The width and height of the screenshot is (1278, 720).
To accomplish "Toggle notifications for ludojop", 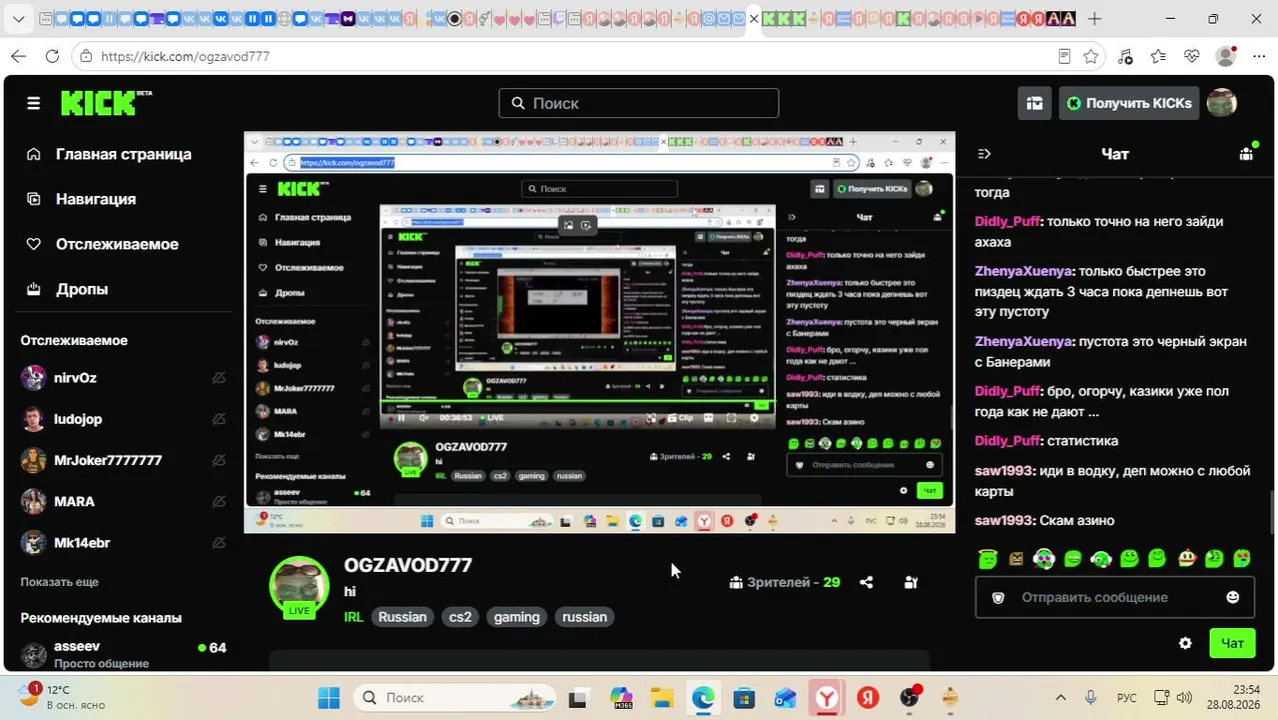I will click(x=218, y=419).
